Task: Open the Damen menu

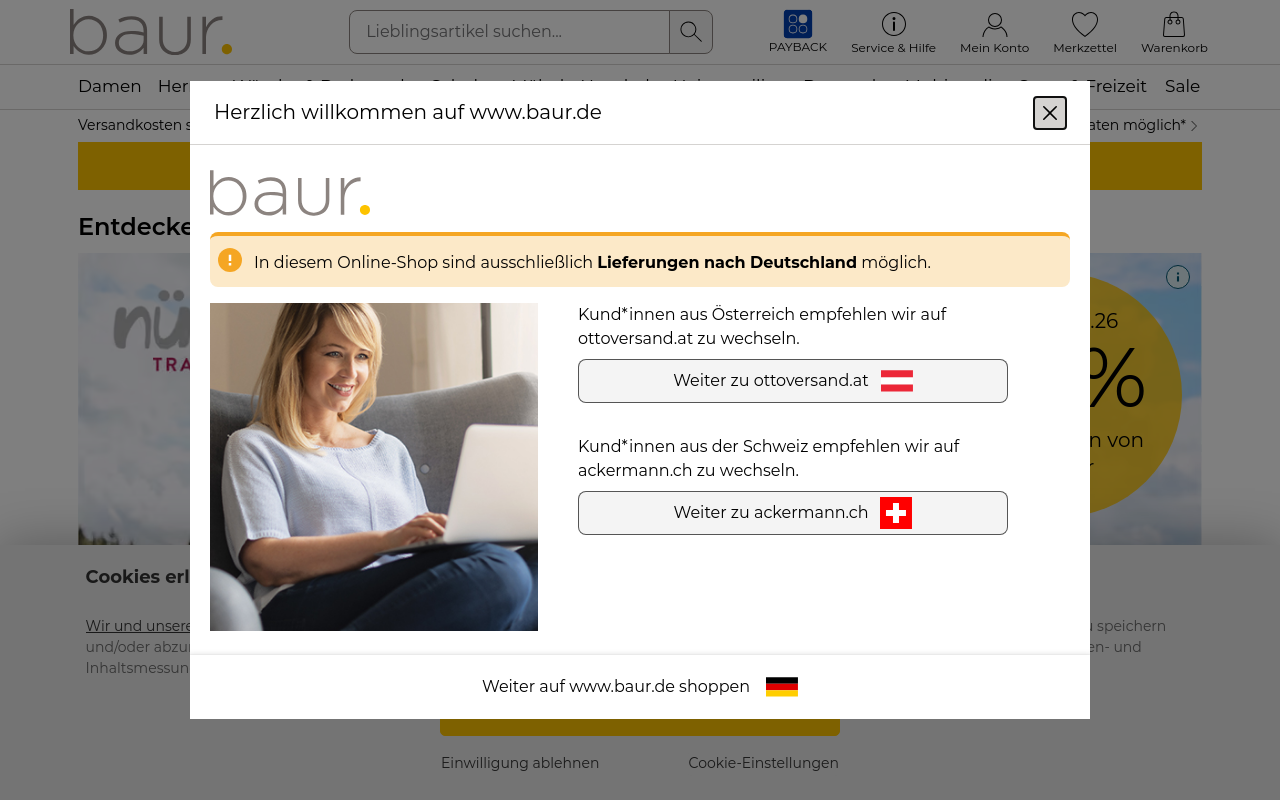Action: click(110, 87)
